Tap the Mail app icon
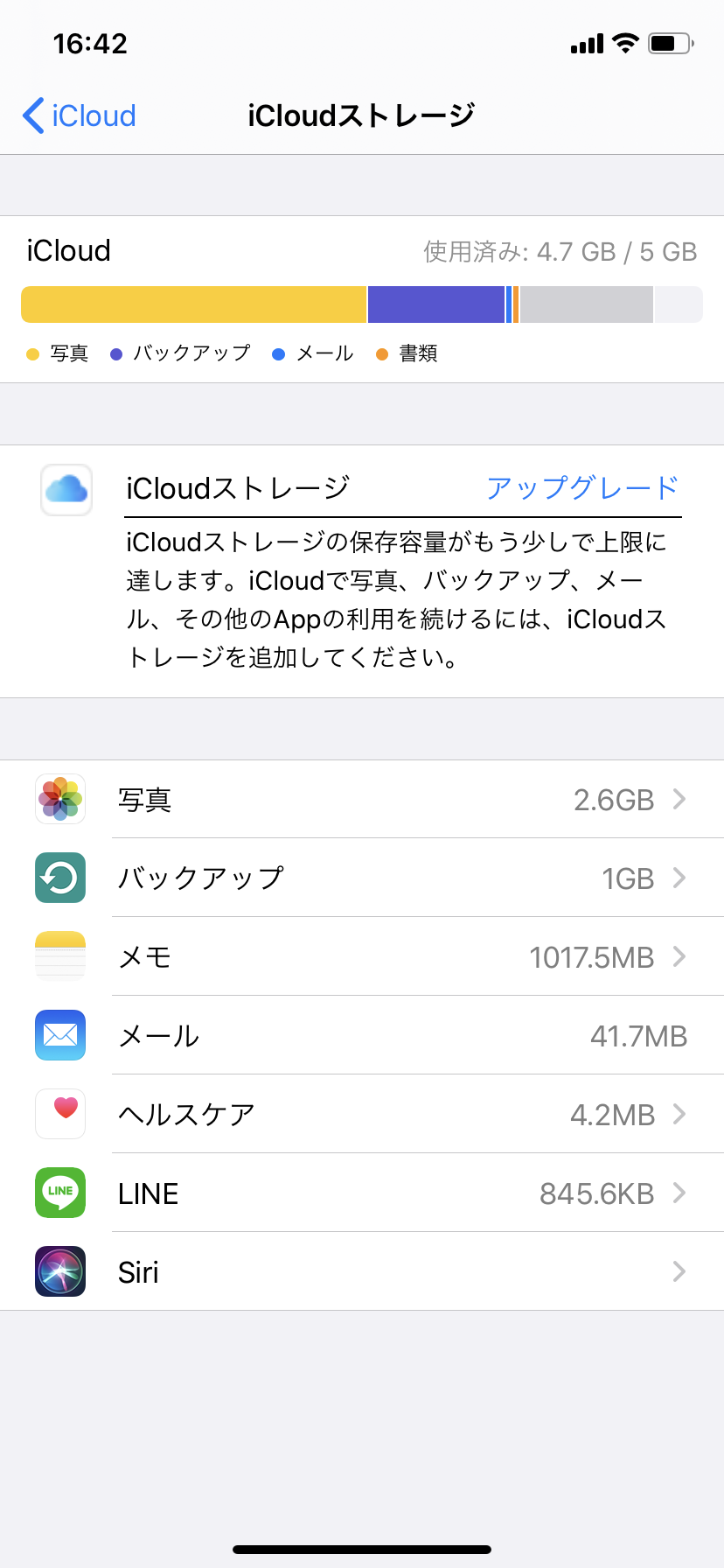The image size is (724, 1568). point(60,1035)
